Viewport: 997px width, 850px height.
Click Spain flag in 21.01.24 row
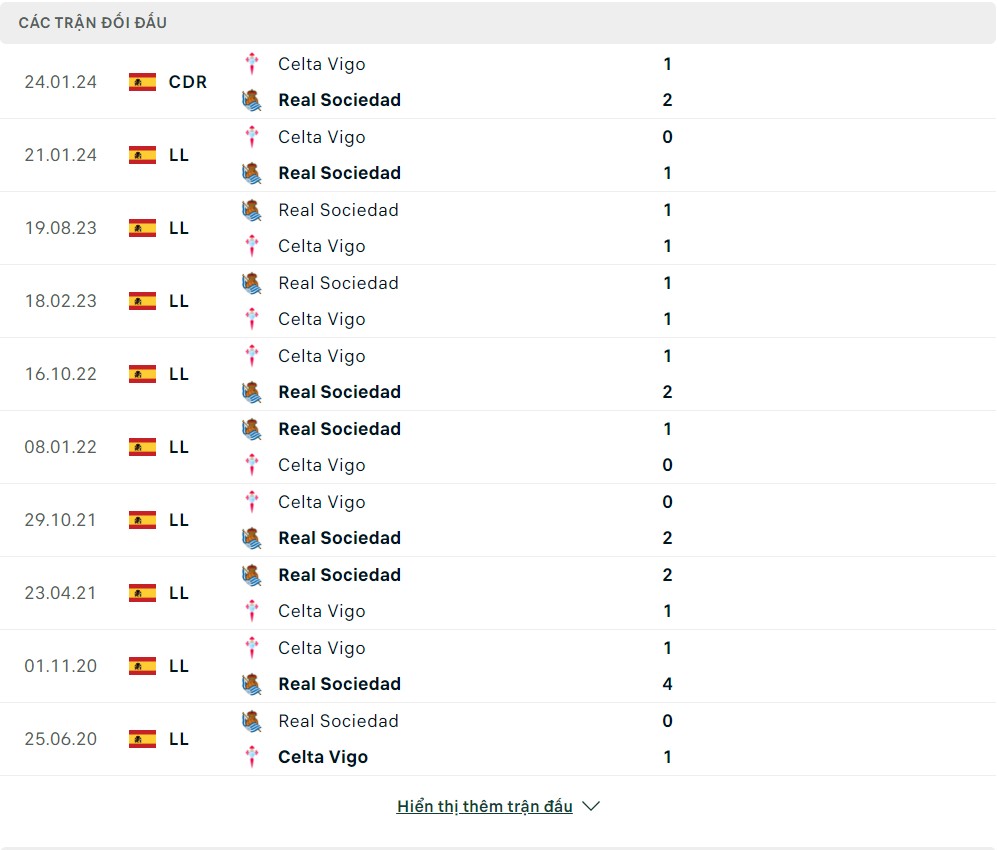point(143,155)
